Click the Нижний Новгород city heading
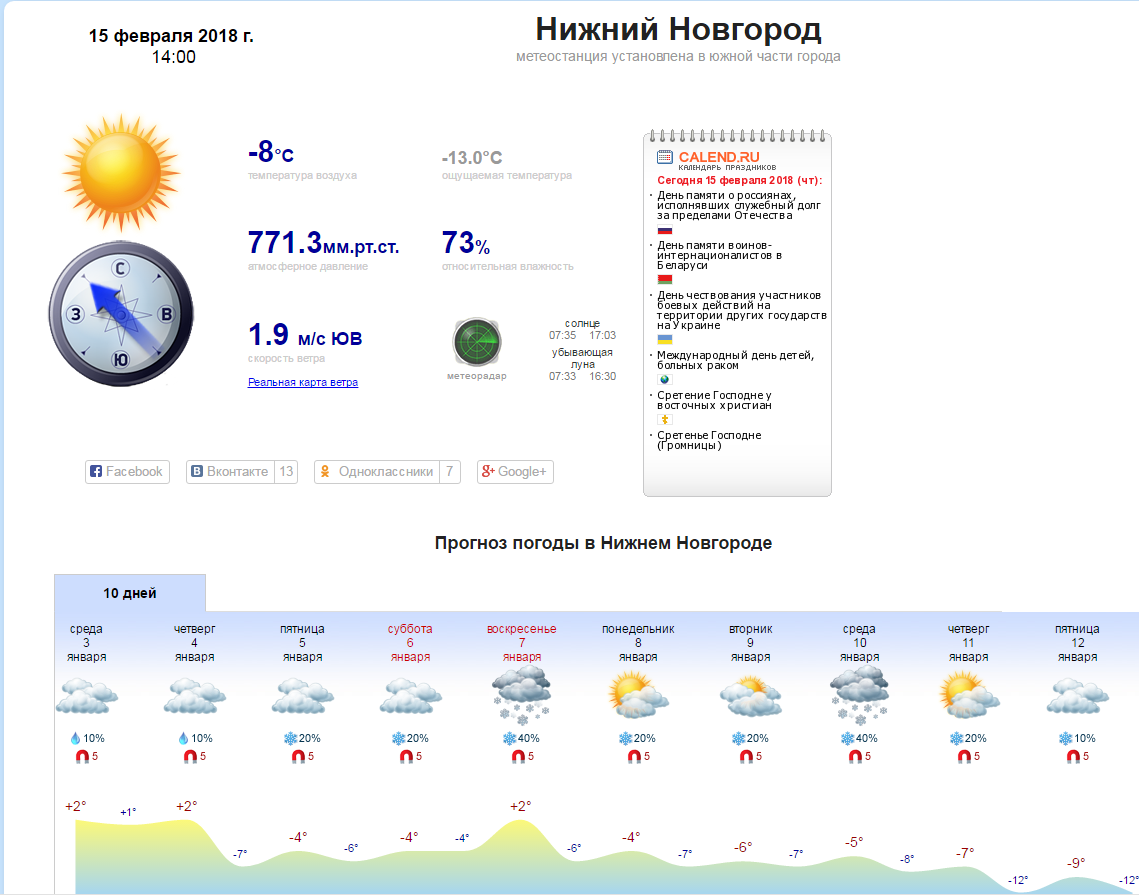This screenshot has width=1139, height=896. click(x=678, y=29)
